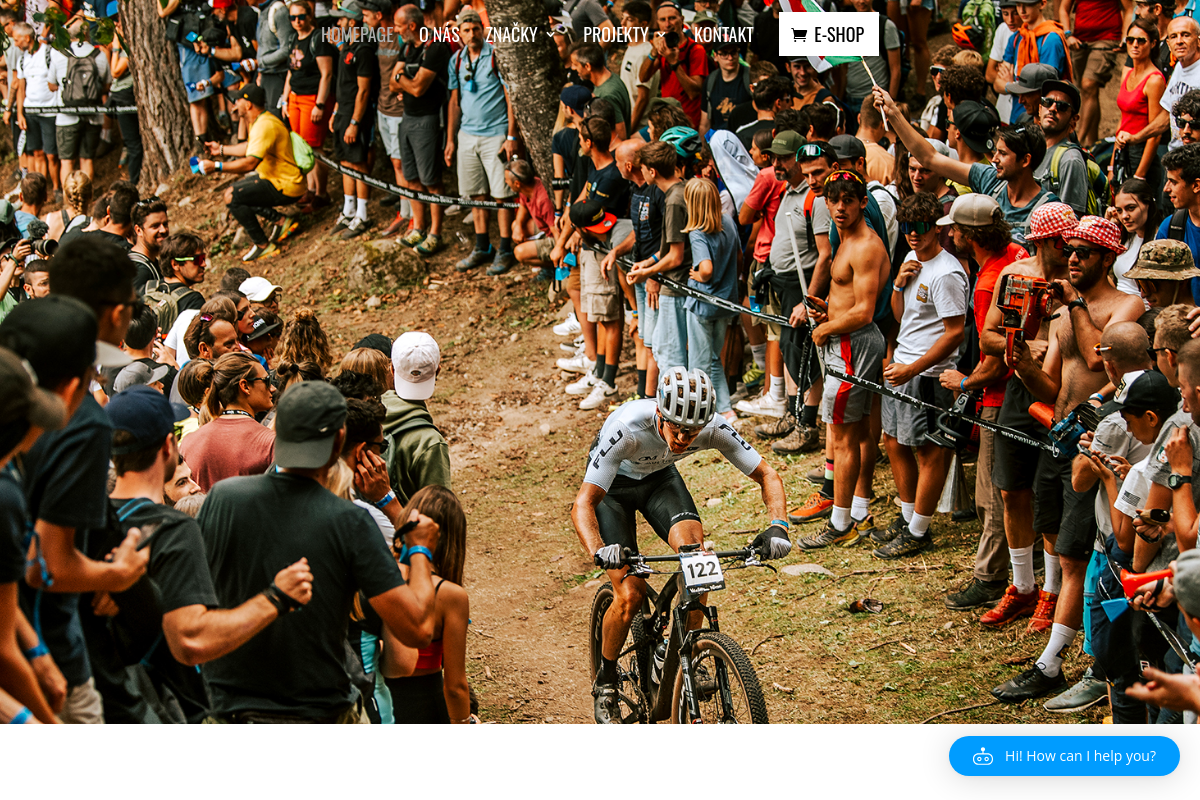Screen dimensions: 1200x800
Task: Open the O NÁS page
Action: coord(439,34)
